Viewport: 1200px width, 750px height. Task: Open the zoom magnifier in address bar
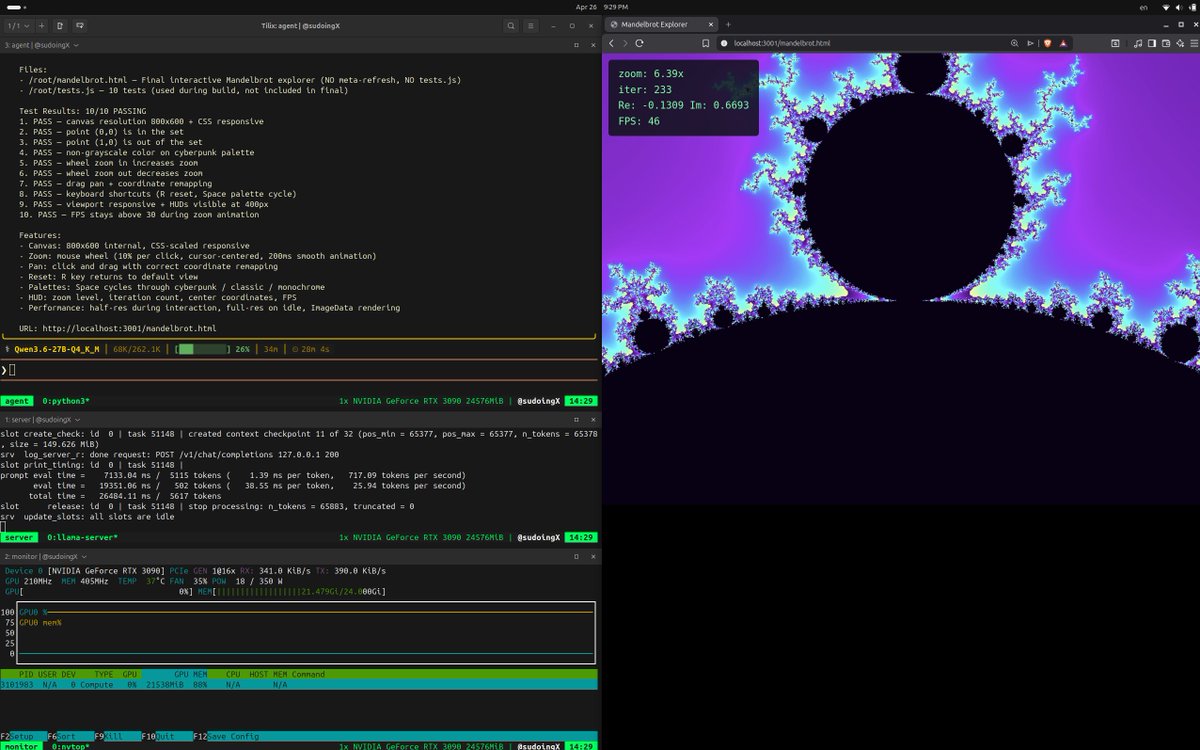tap(1015, 43)
